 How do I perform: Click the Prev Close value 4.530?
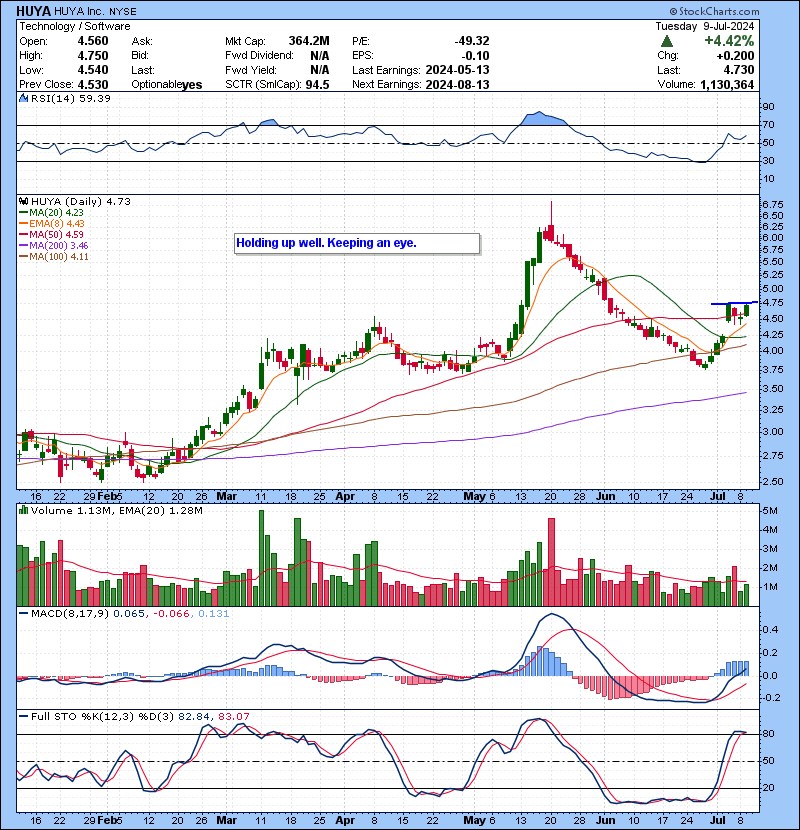click(93, 85)
